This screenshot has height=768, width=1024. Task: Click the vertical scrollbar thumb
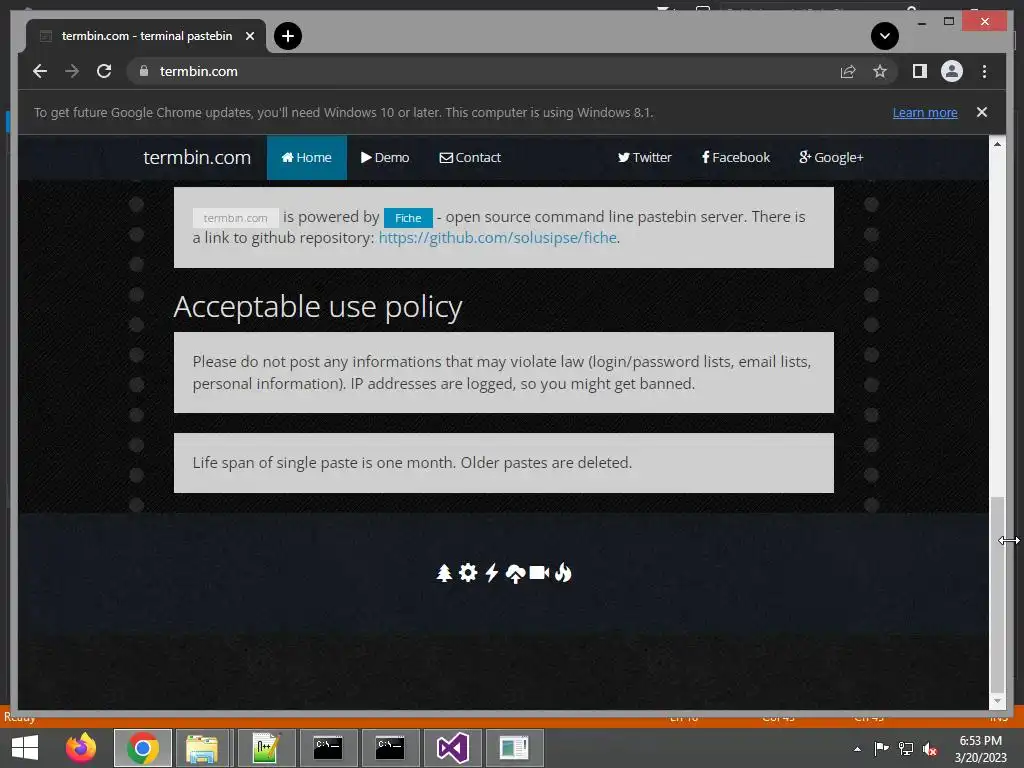[x=997, y=594]
